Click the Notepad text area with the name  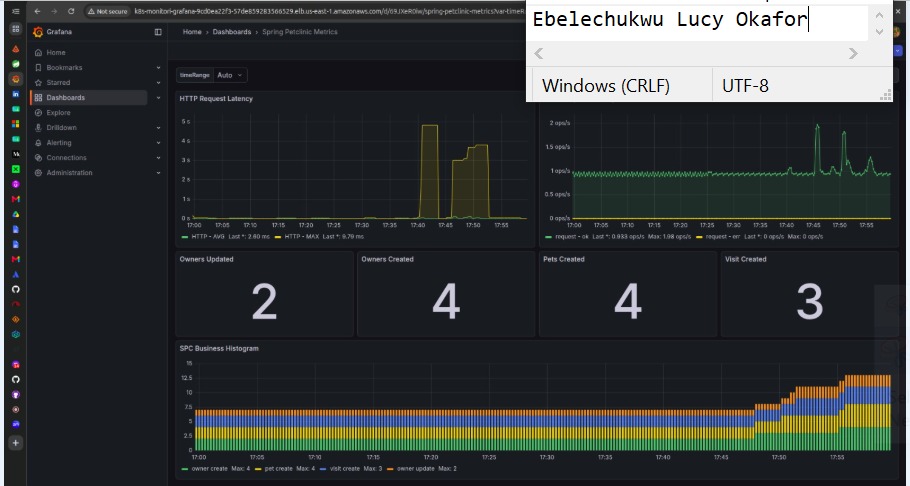[699, 21]
